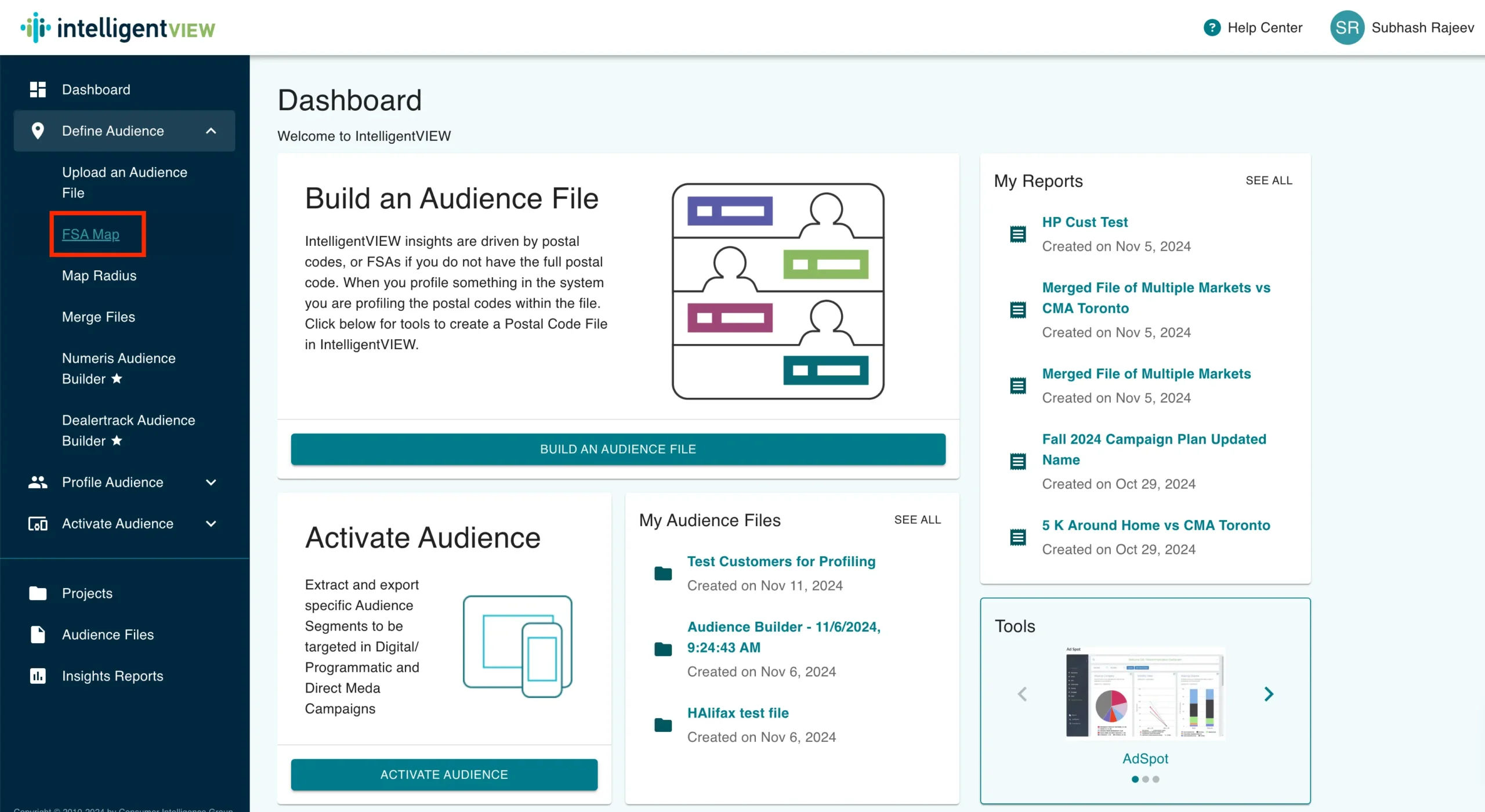Open Projects via its folder icon
This screenshot has height=812, width=1485.
click(x=38, y=593)
